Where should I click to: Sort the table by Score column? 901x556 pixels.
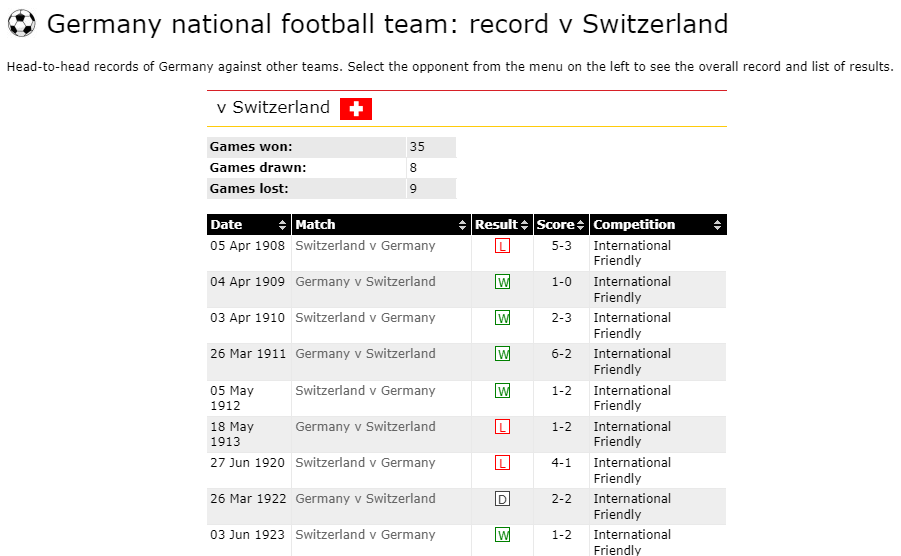click(x=560, y=225)
